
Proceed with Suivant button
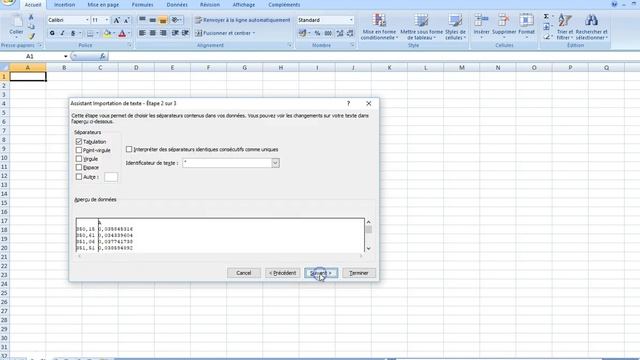(321, 273)
